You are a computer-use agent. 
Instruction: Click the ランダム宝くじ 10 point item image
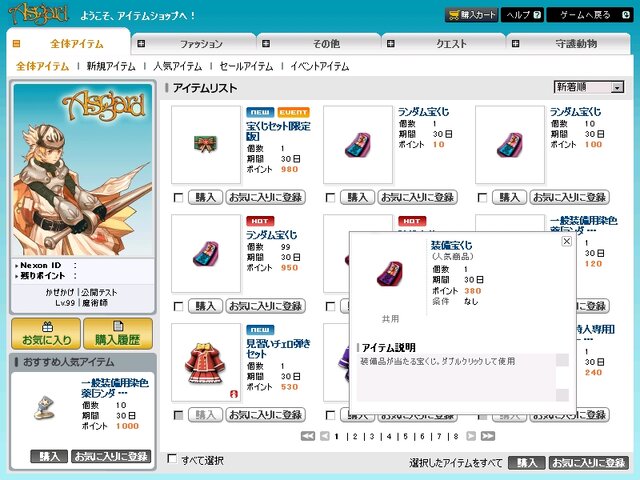[x=358, y=144]
